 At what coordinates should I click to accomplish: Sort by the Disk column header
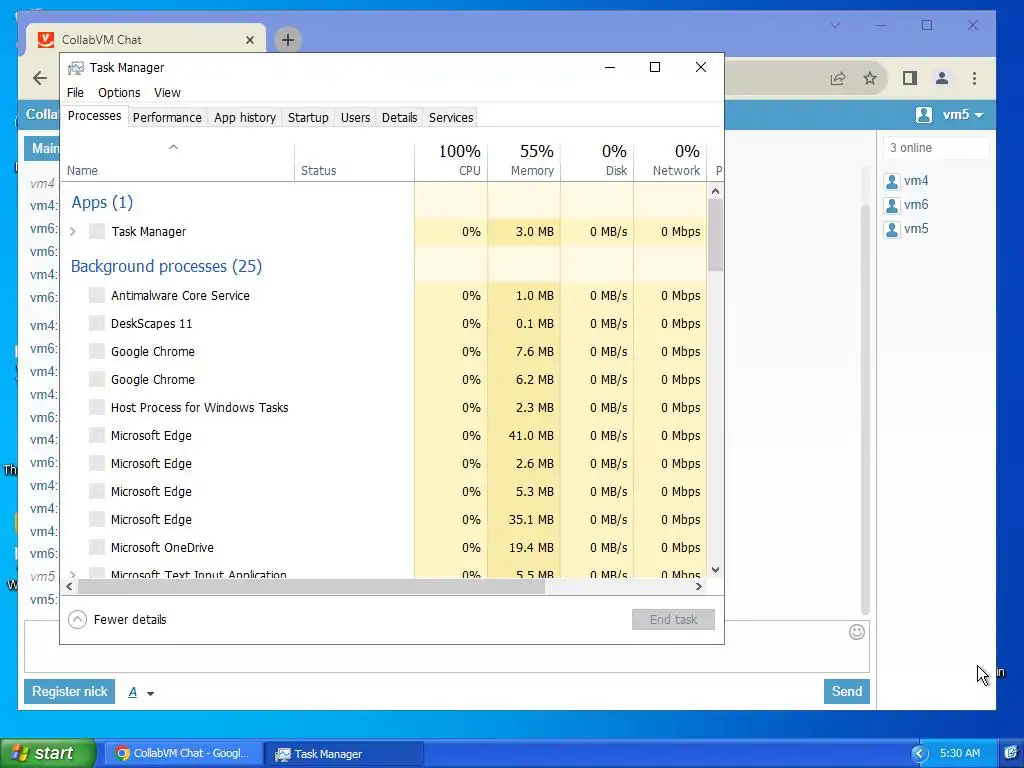coord(598,161)
